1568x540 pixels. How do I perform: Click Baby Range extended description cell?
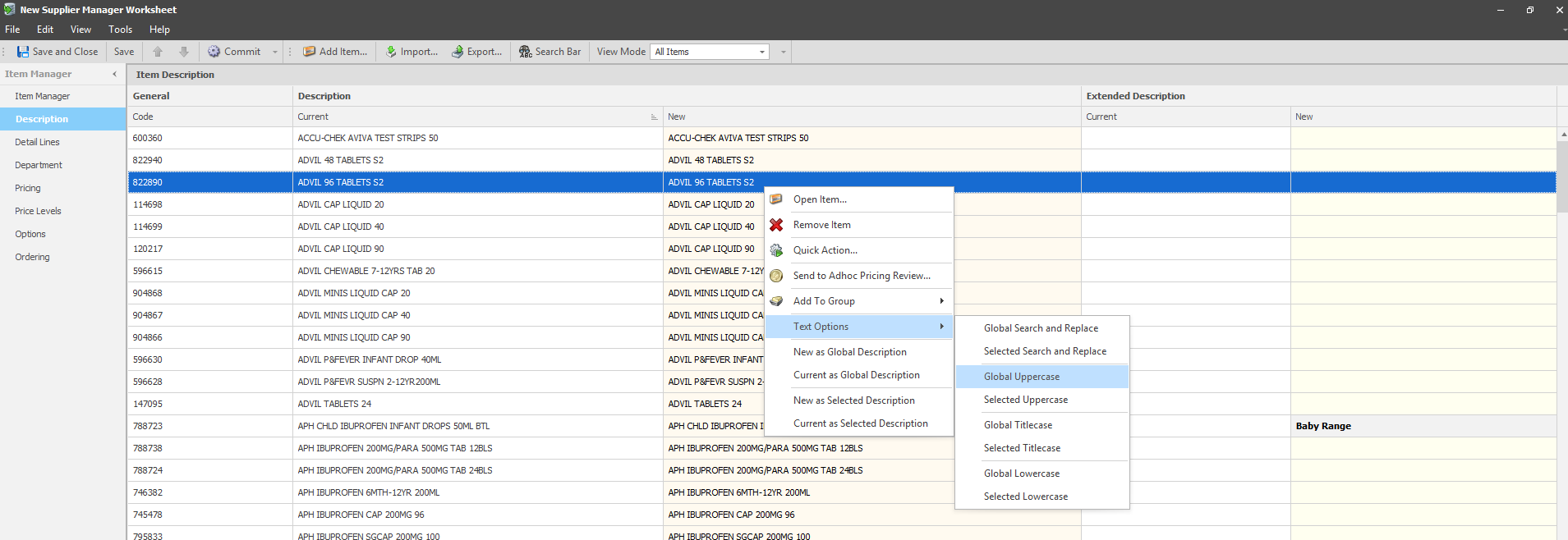click(x=1423, y=426)
